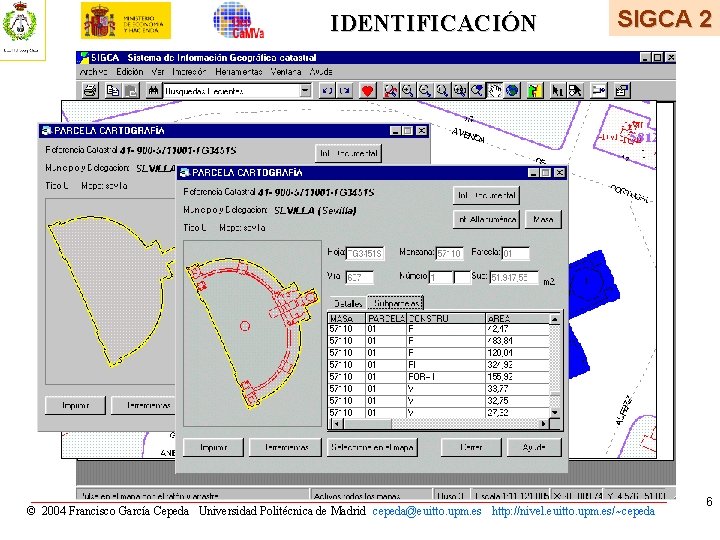720x540 pixels.
Task: Click the parcel map thumbnail with red buildings
Action: pyautogui.click(x=252, y=333)
